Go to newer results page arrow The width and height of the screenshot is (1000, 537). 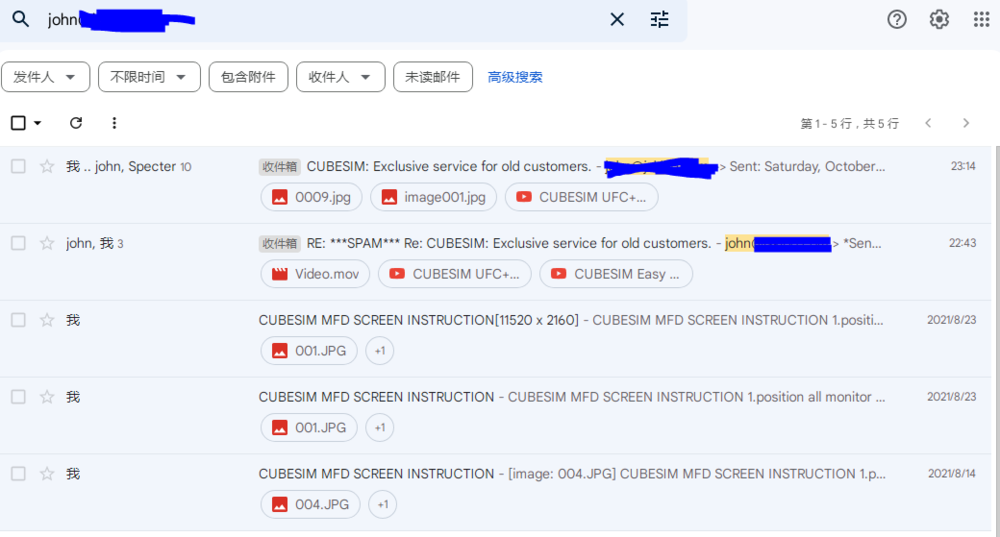(928, 123)
